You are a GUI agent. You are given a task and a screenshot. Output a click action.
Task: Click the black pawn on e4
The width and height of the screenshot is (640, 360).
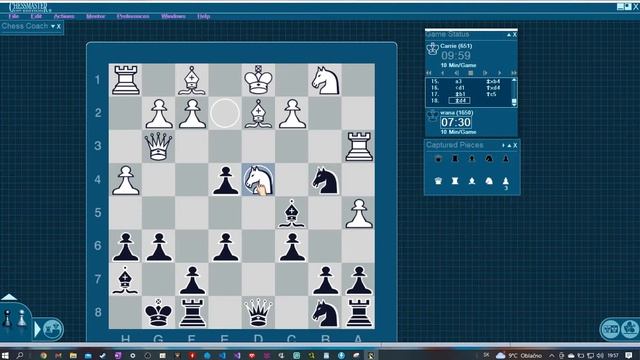click(x=225, y=180)
